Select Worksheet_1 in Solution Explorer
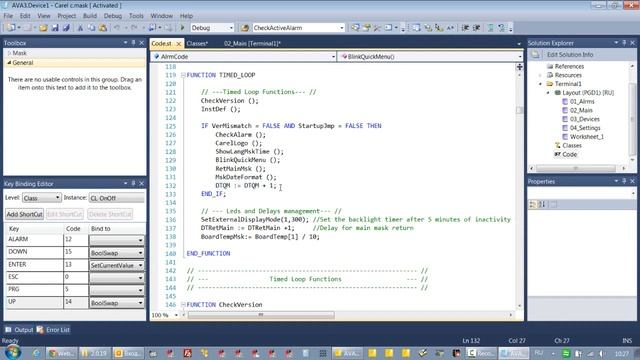Viewport: 640px width, 360px height. click(x=587, y=137)
